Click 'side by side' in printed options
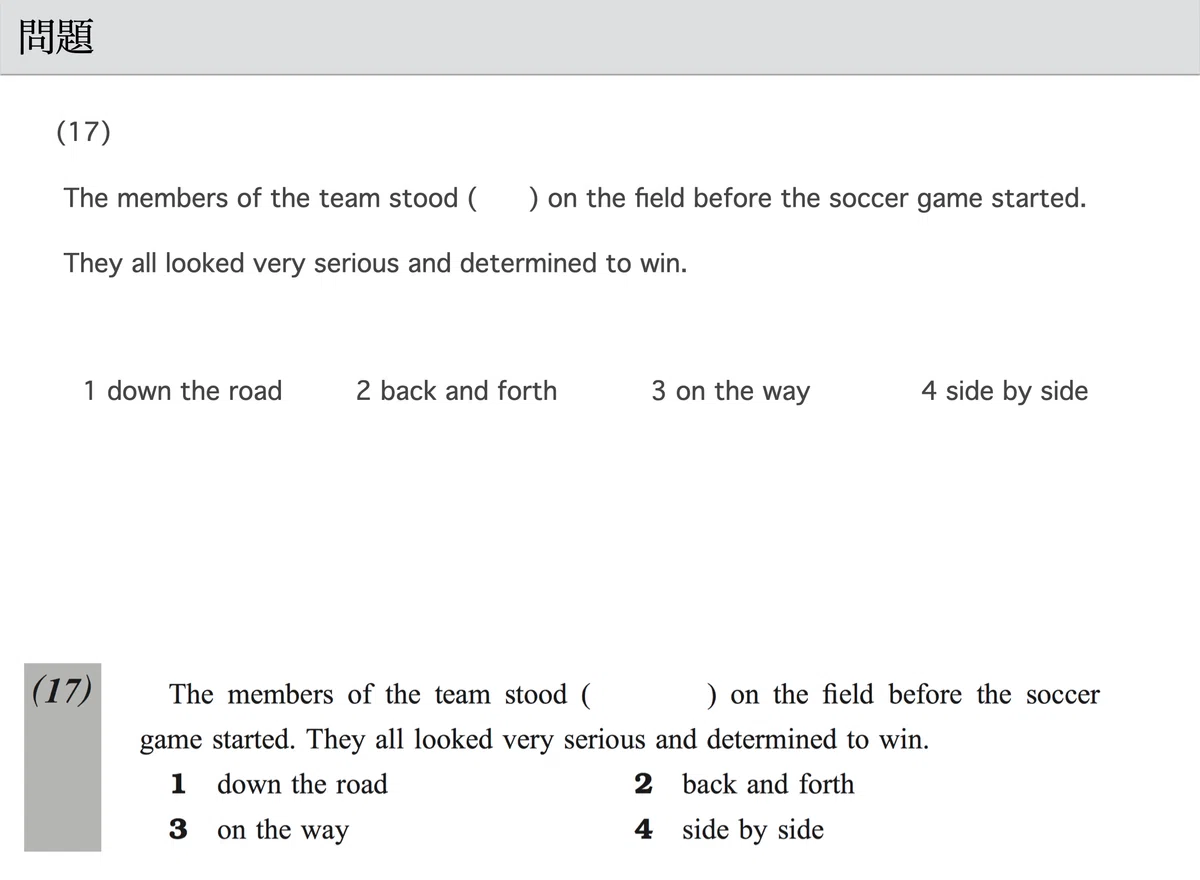 753,830
